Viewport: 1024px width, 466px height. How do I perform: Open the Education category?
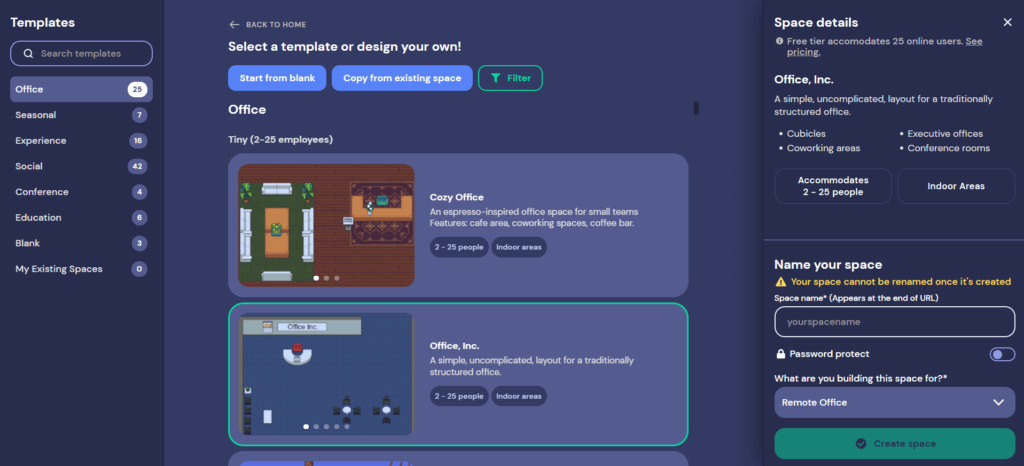[x=81, y=217]
